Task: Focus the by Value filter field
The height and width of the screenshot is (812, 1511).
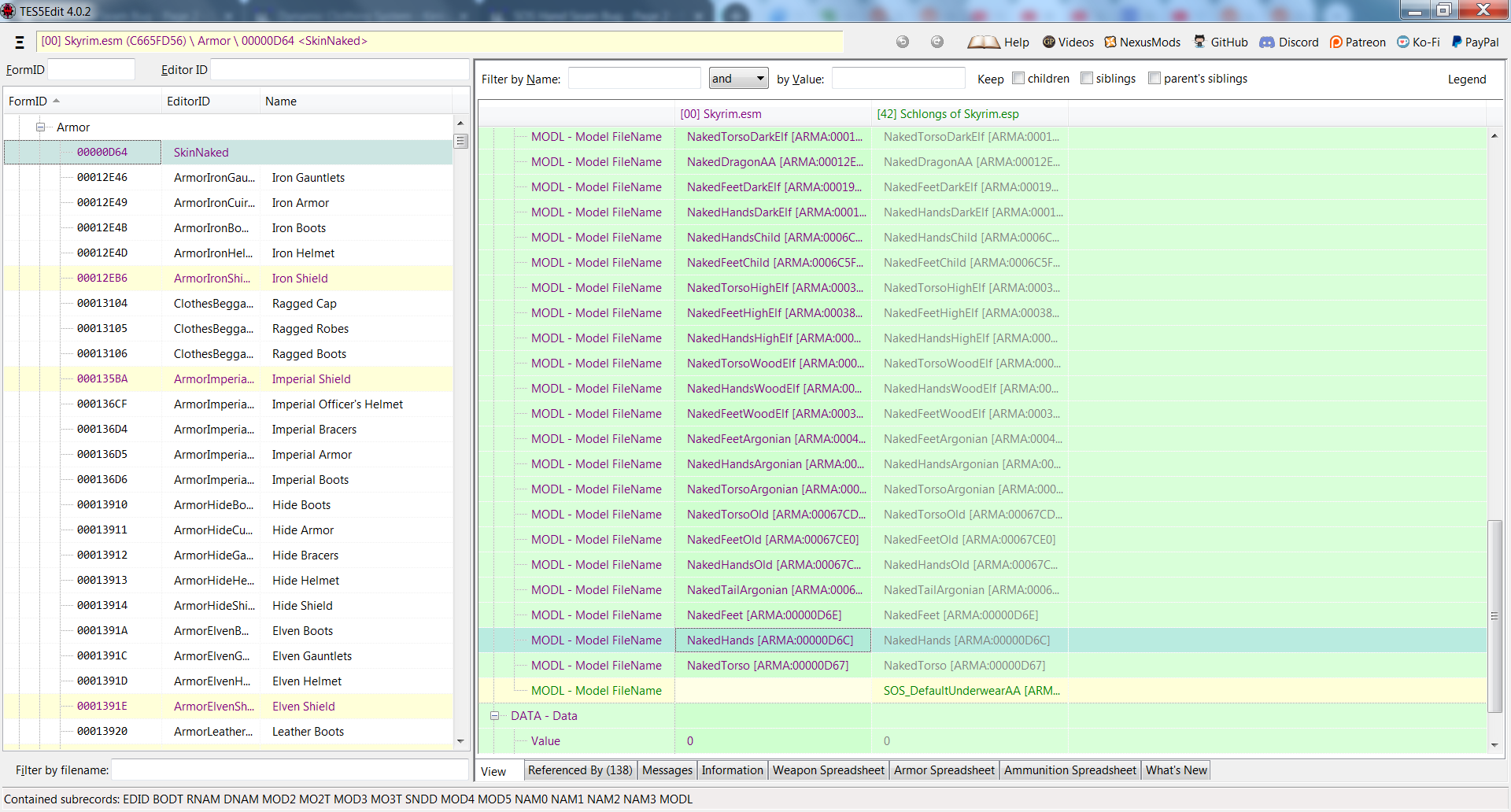Action: click(x=898, y=78)
